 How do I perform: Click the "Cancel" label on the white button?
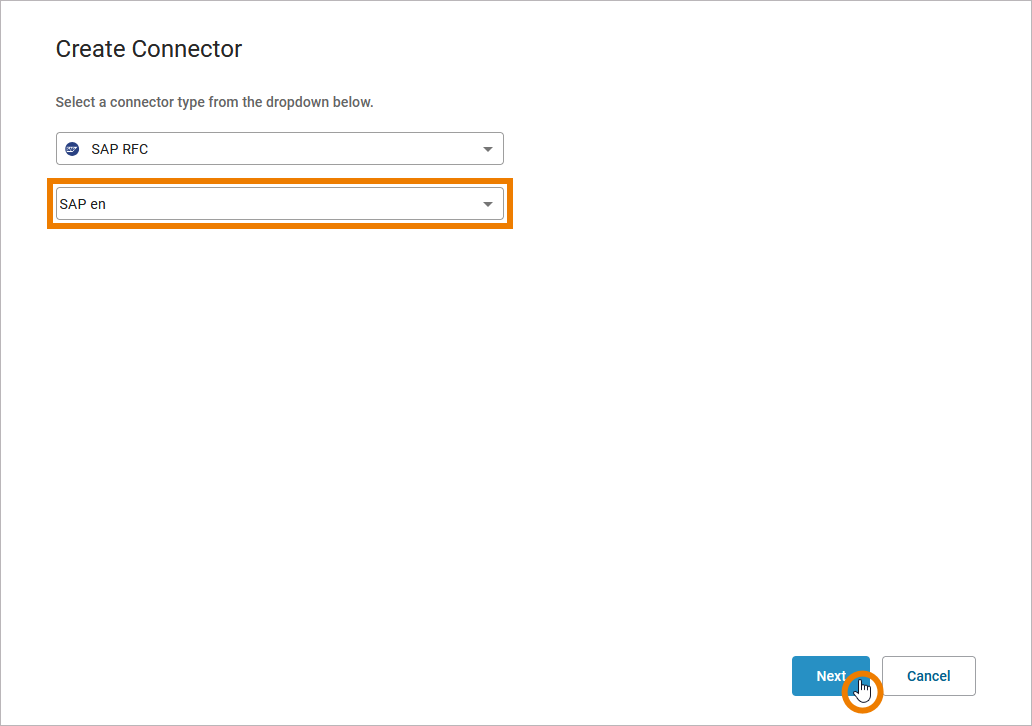coord(928,676)
